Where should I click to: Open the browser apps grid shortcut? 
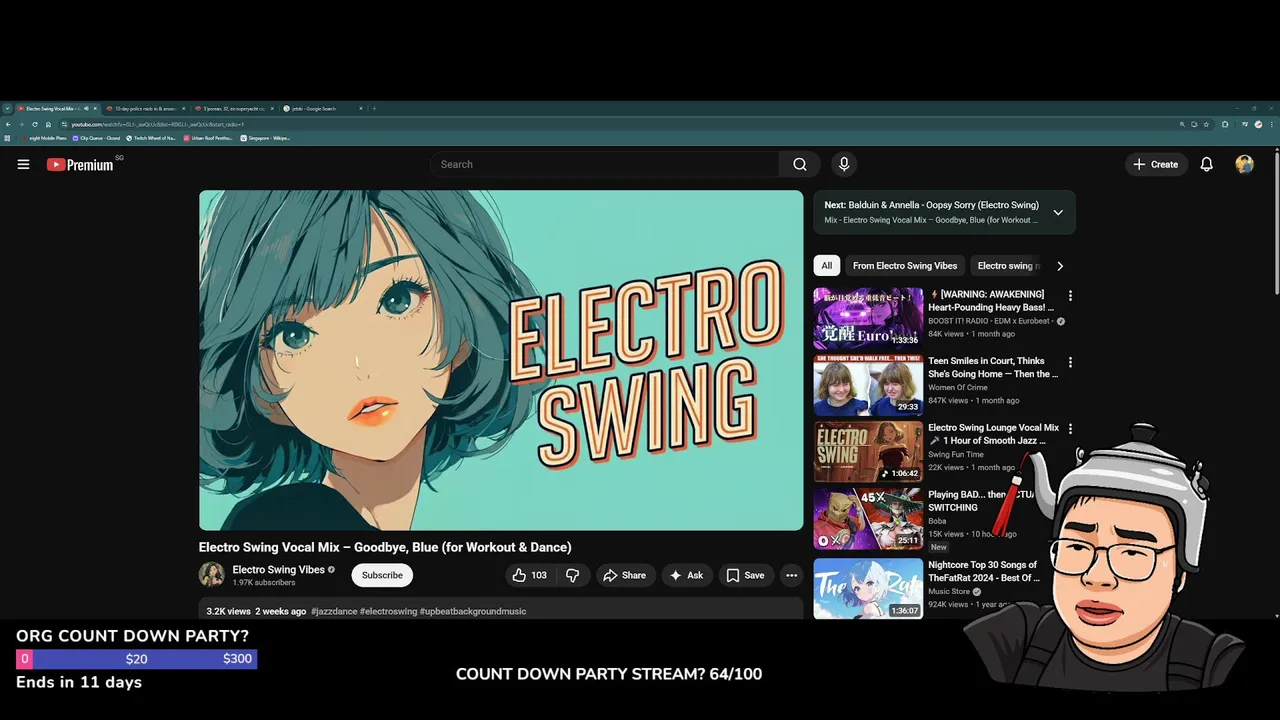coord(7,138)
